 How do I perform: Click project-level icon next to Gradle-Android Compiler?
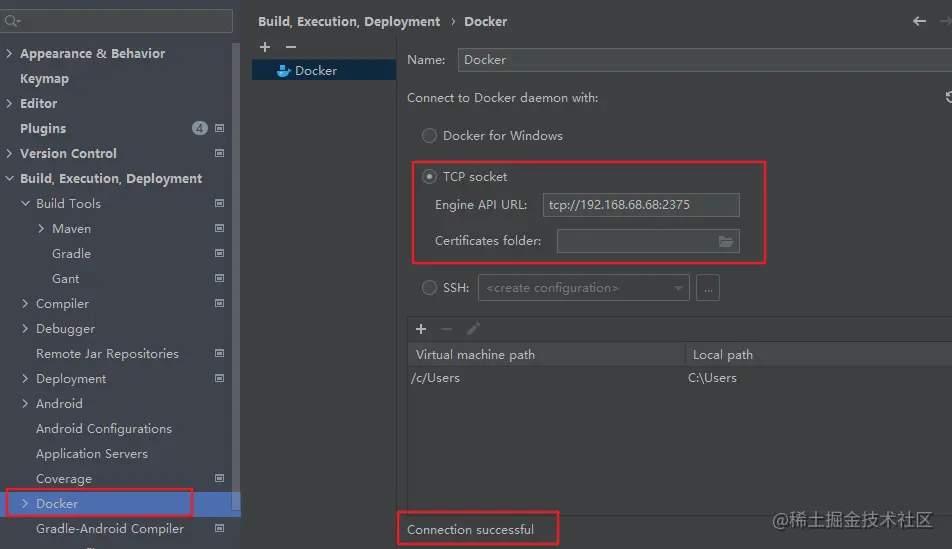click(220, 528)
